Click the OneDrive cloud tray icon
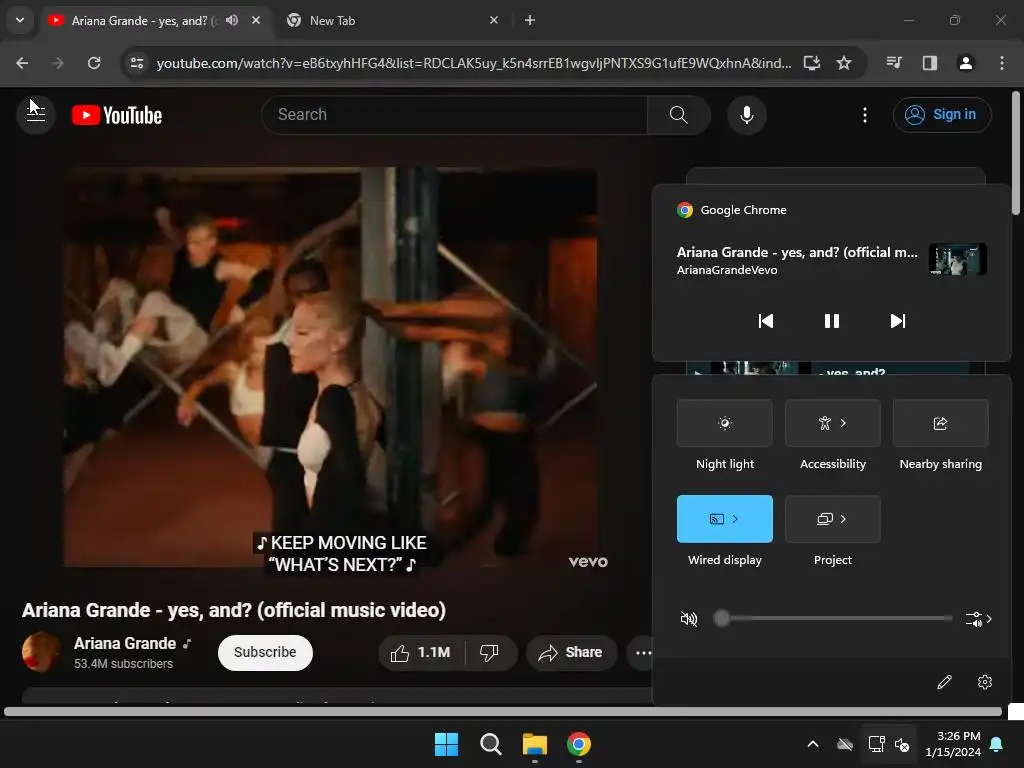1024x768 pixels. pyautogui.click(x=844, y=744)
